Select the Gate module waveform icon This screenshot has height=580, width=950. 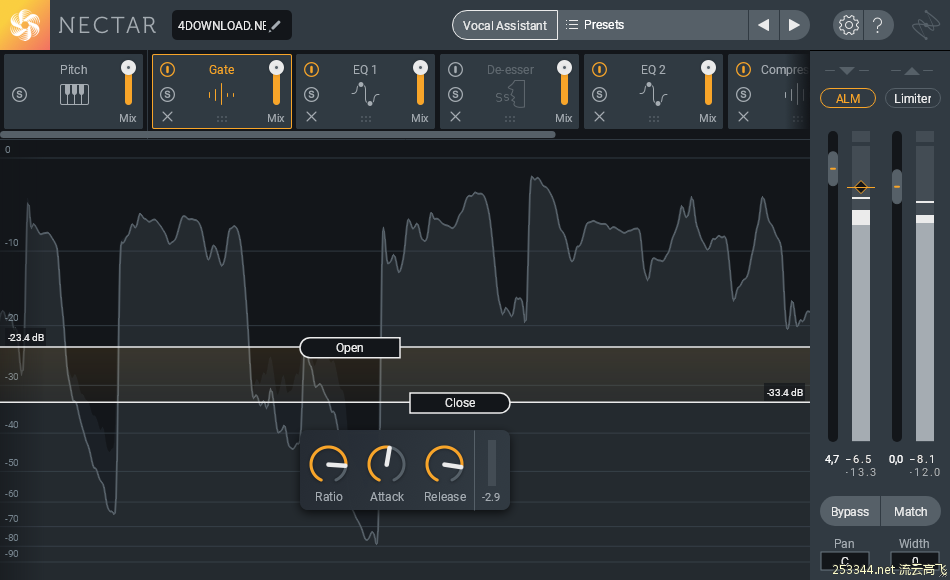point(222,95)
